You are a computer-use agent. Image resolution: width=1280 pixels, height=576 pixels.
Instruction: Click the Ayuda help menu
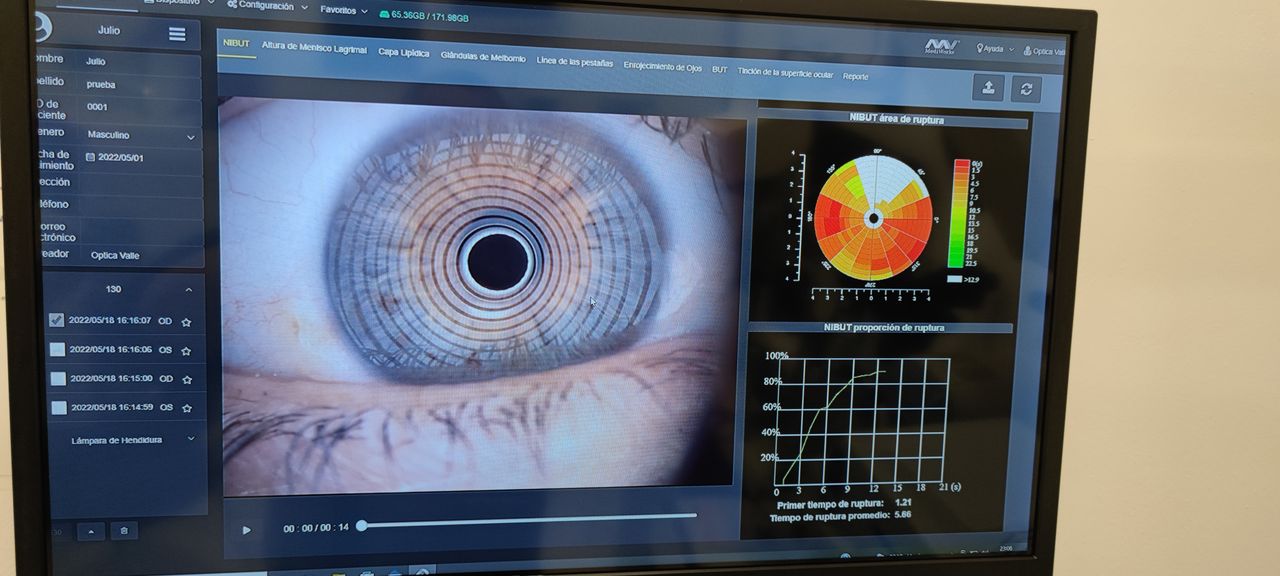point(993,49)
